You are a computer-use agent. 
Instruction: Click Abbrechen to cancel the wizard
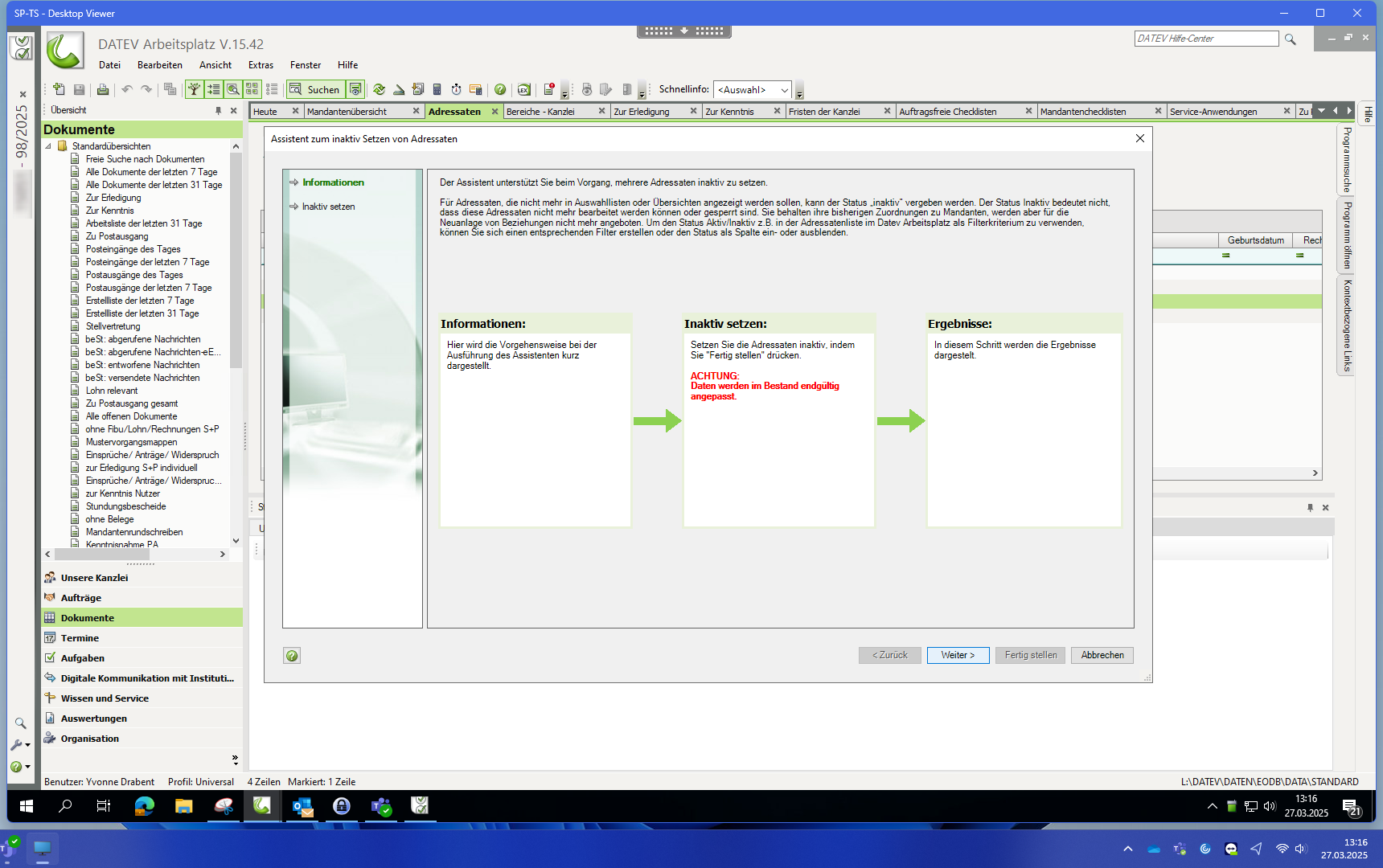[x=1102, y=655]
